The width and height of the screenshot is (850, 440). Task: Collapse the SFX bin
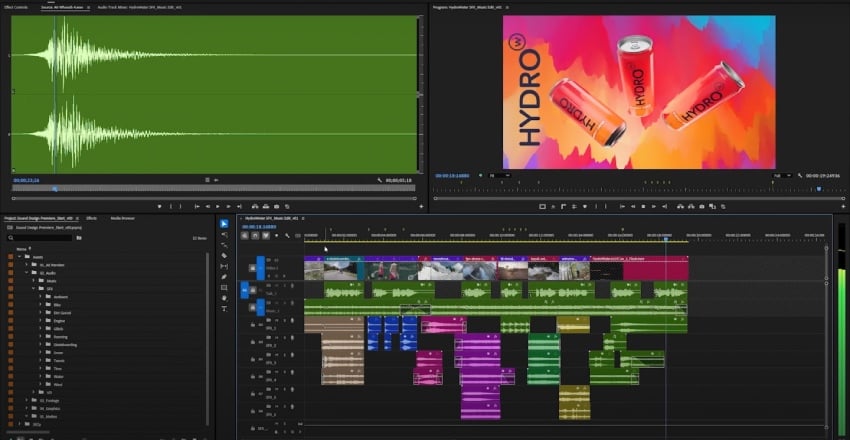(x=34, y=289)
